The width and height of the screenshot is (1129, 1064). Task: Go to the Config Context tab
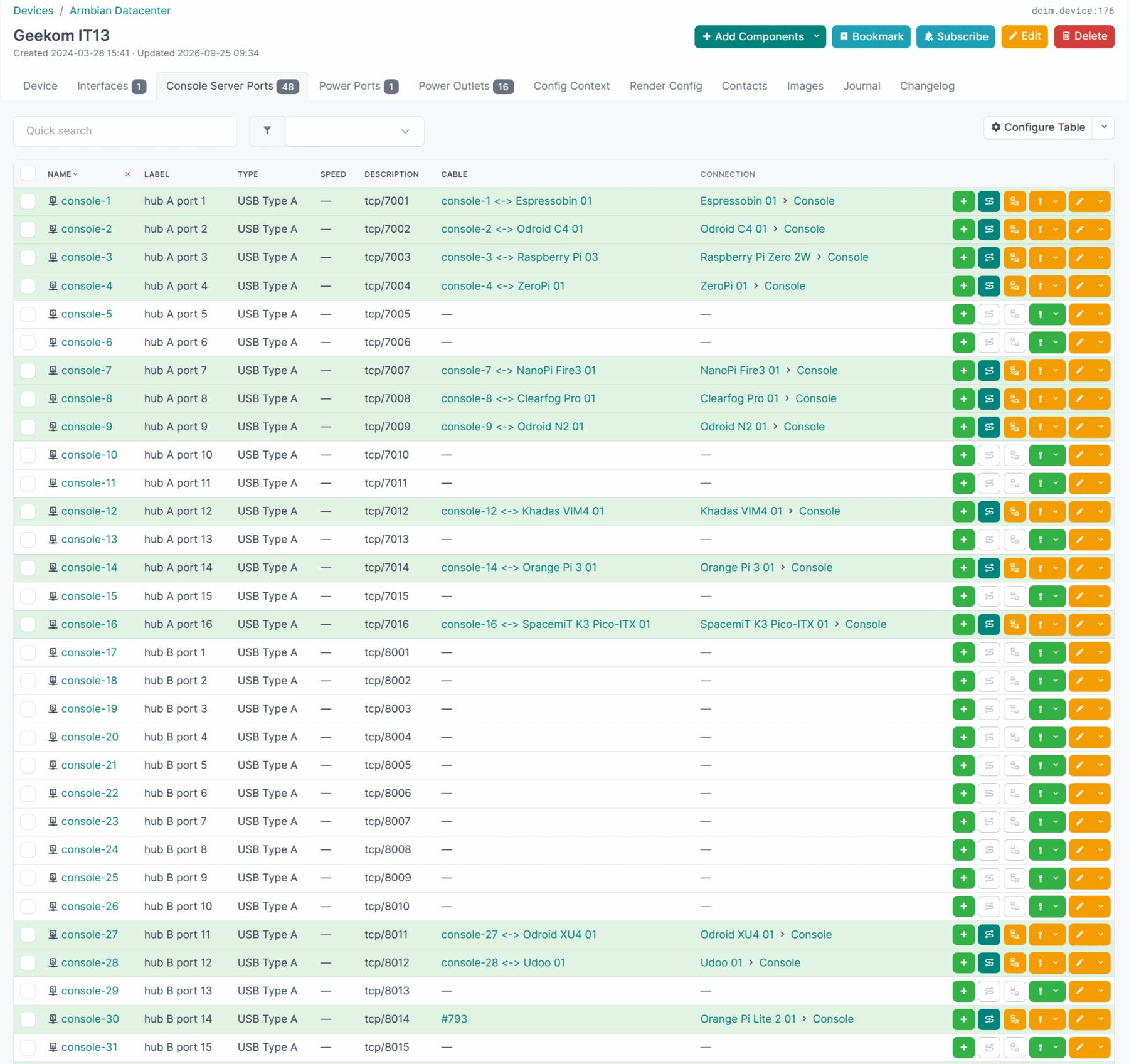tap(571, 86)
